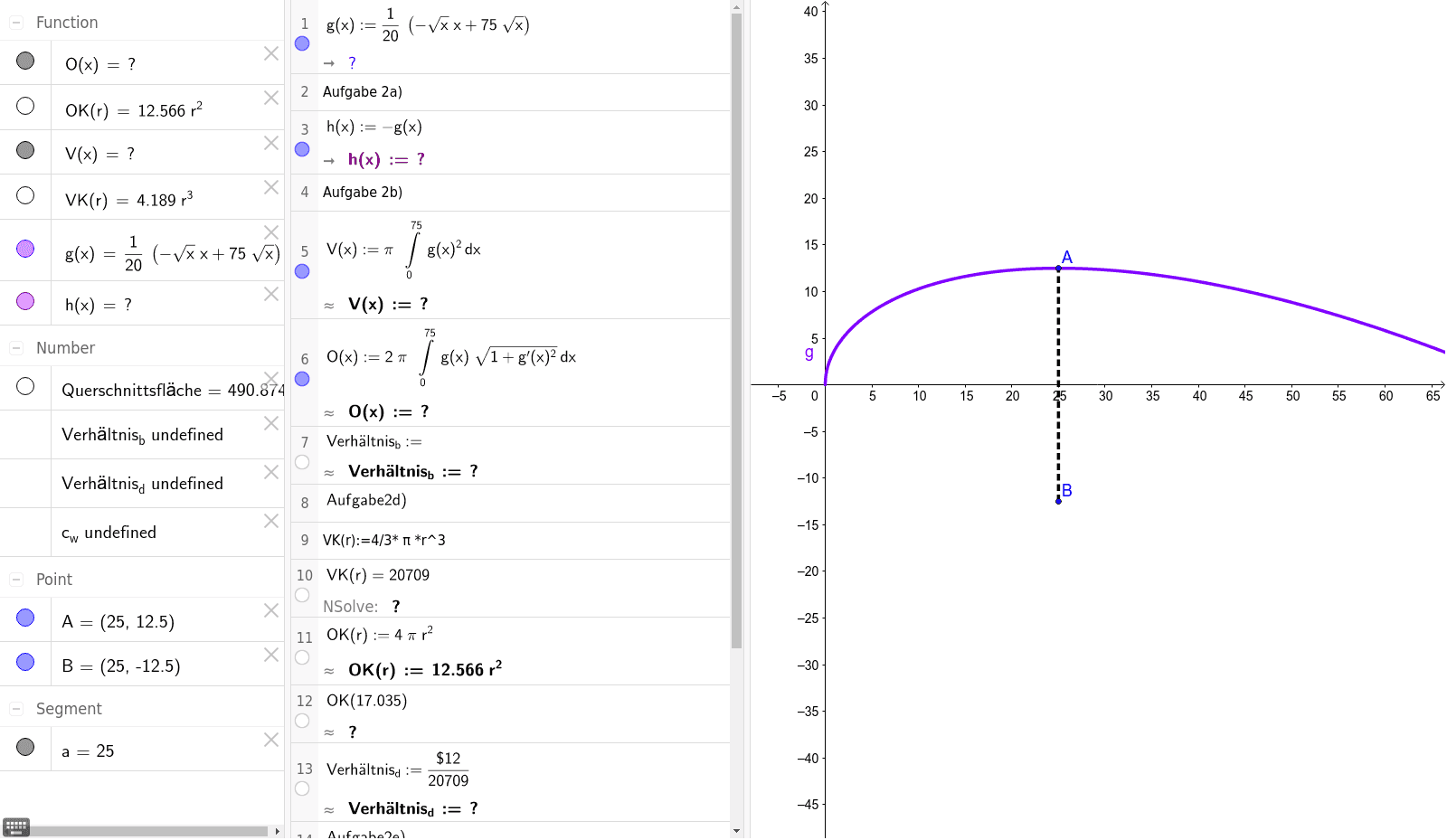1447x840 pixels.
Task: Collapse the Point category
Action: [x=16, y=580]
